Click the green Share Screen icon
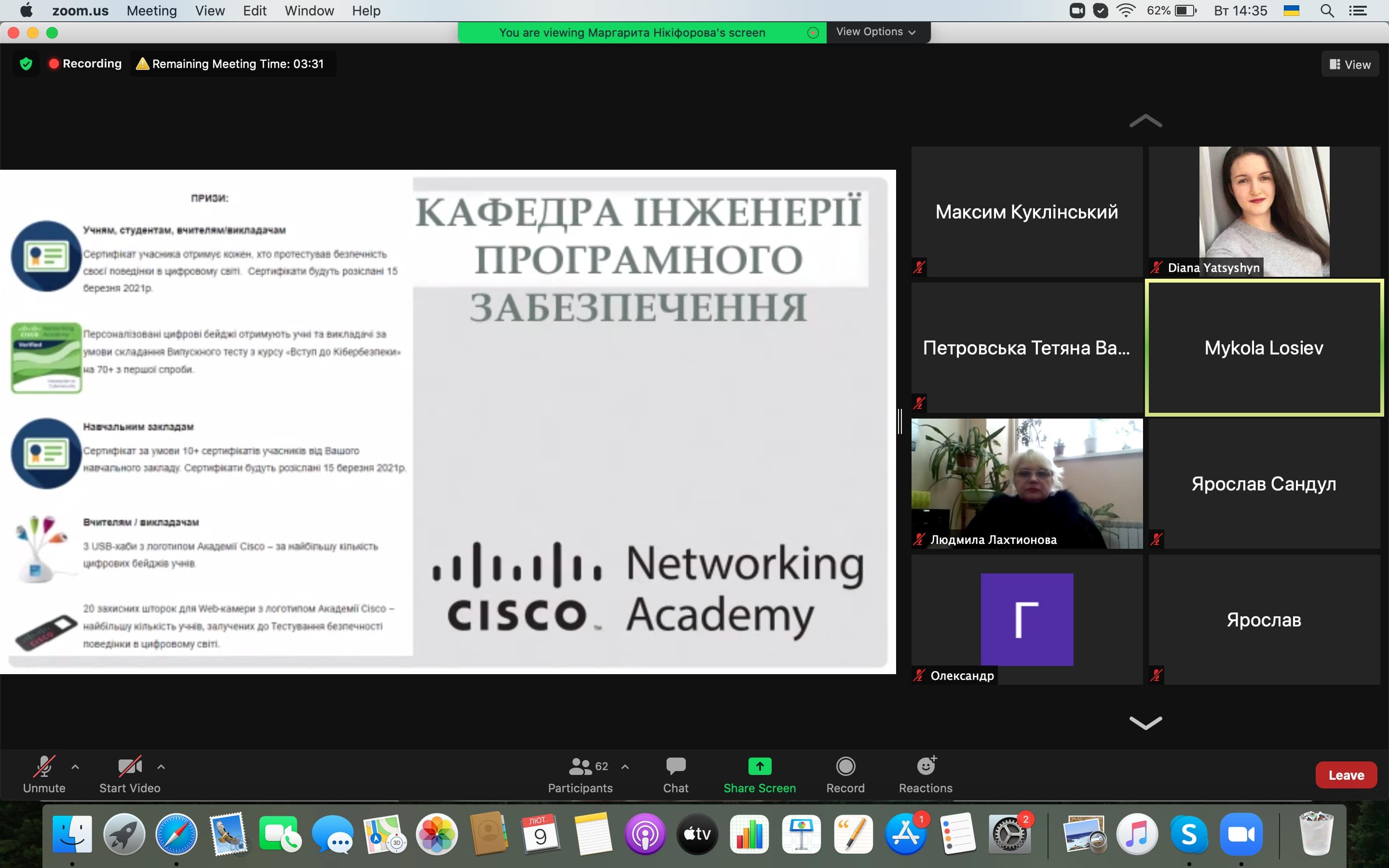The image size is (1389, 868). [x=759, y=766]
